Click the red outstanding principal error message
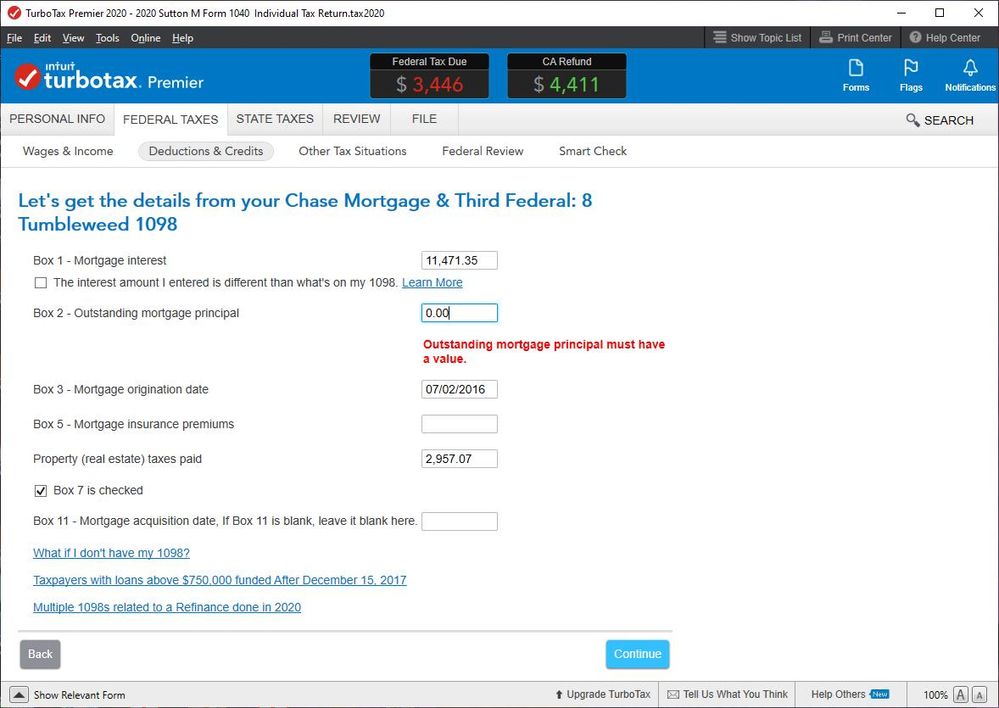Screen dimensions: 999x708 543,351
